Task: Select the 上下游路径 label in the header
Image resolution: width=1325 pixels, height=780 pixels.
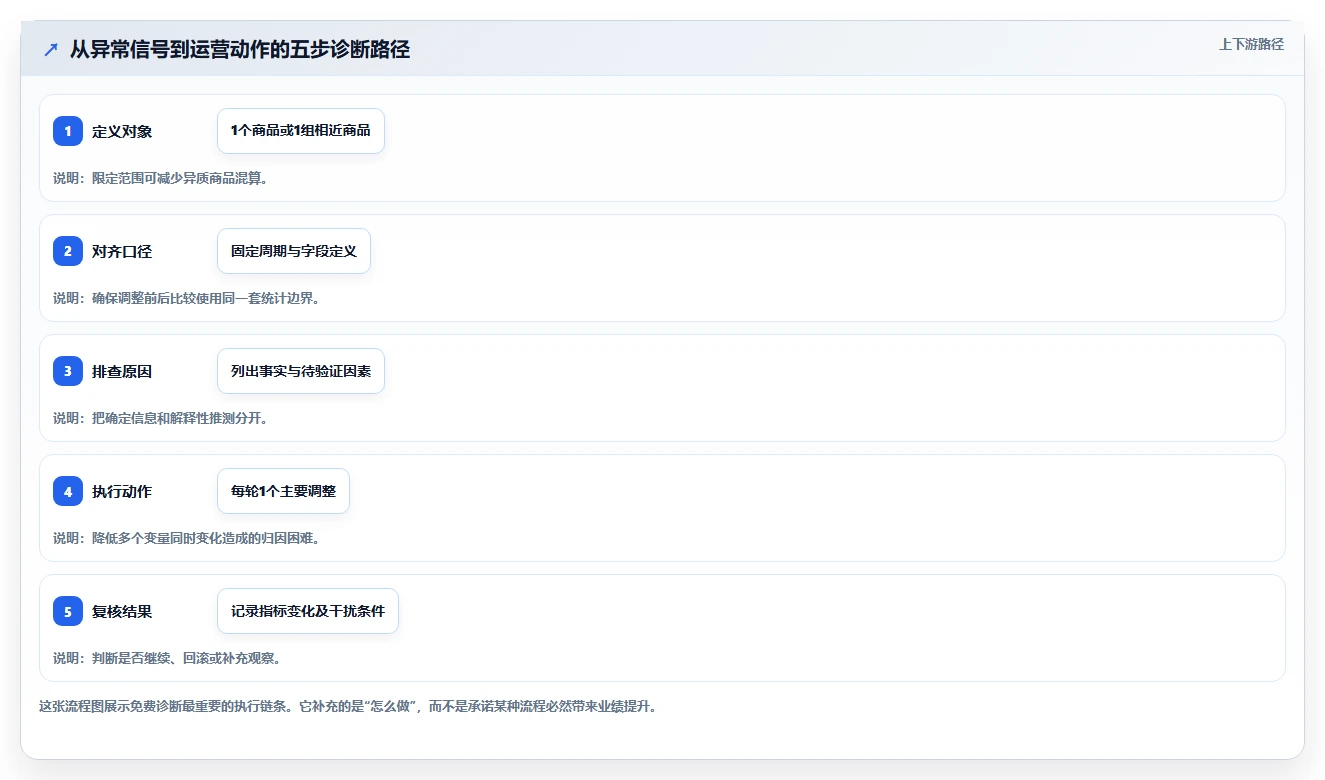Action: [1251, 44]
